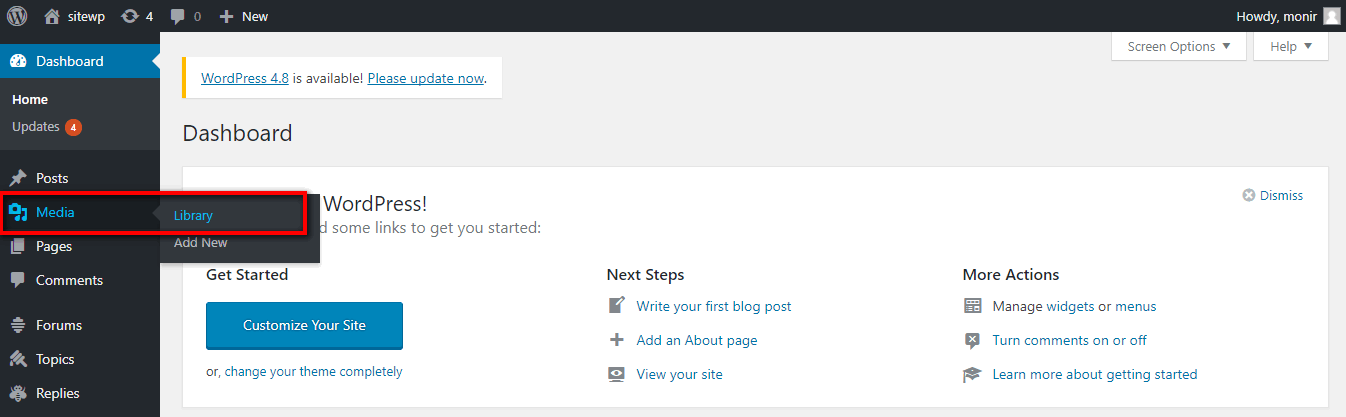Open Write your first blog post link

click(x=714, y=306)
